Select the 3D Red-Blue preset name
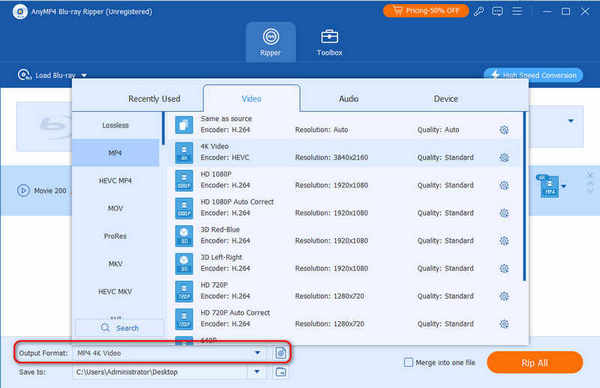This screenshot has width=600, height=388. coord(220,230)
